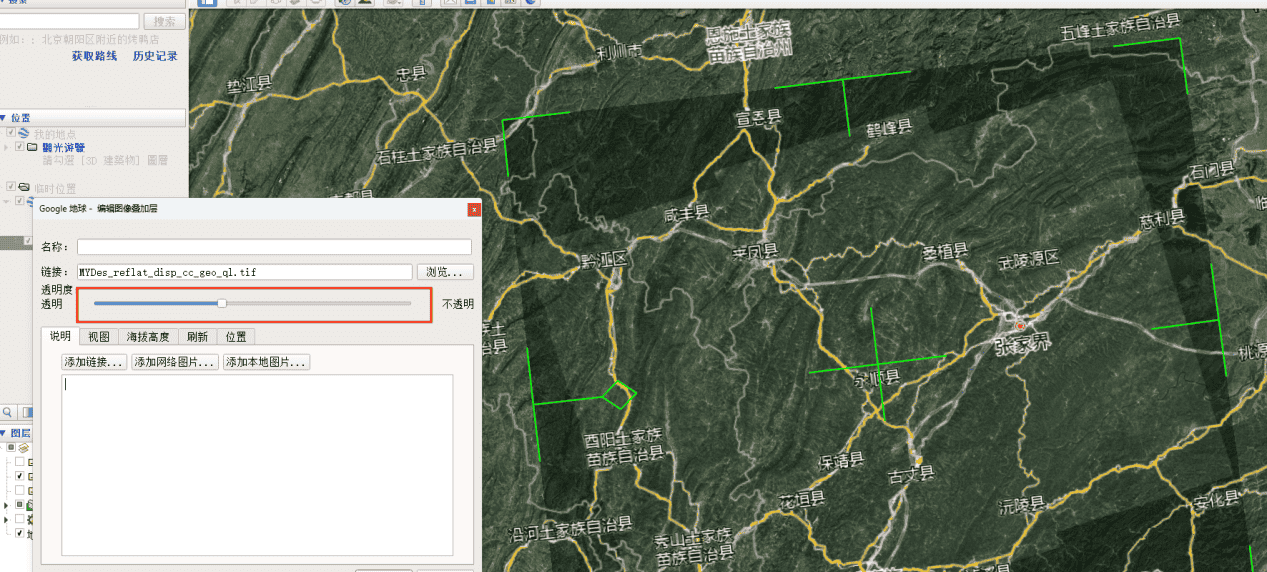Click the 利川市 map label

(x=618, y=52)
